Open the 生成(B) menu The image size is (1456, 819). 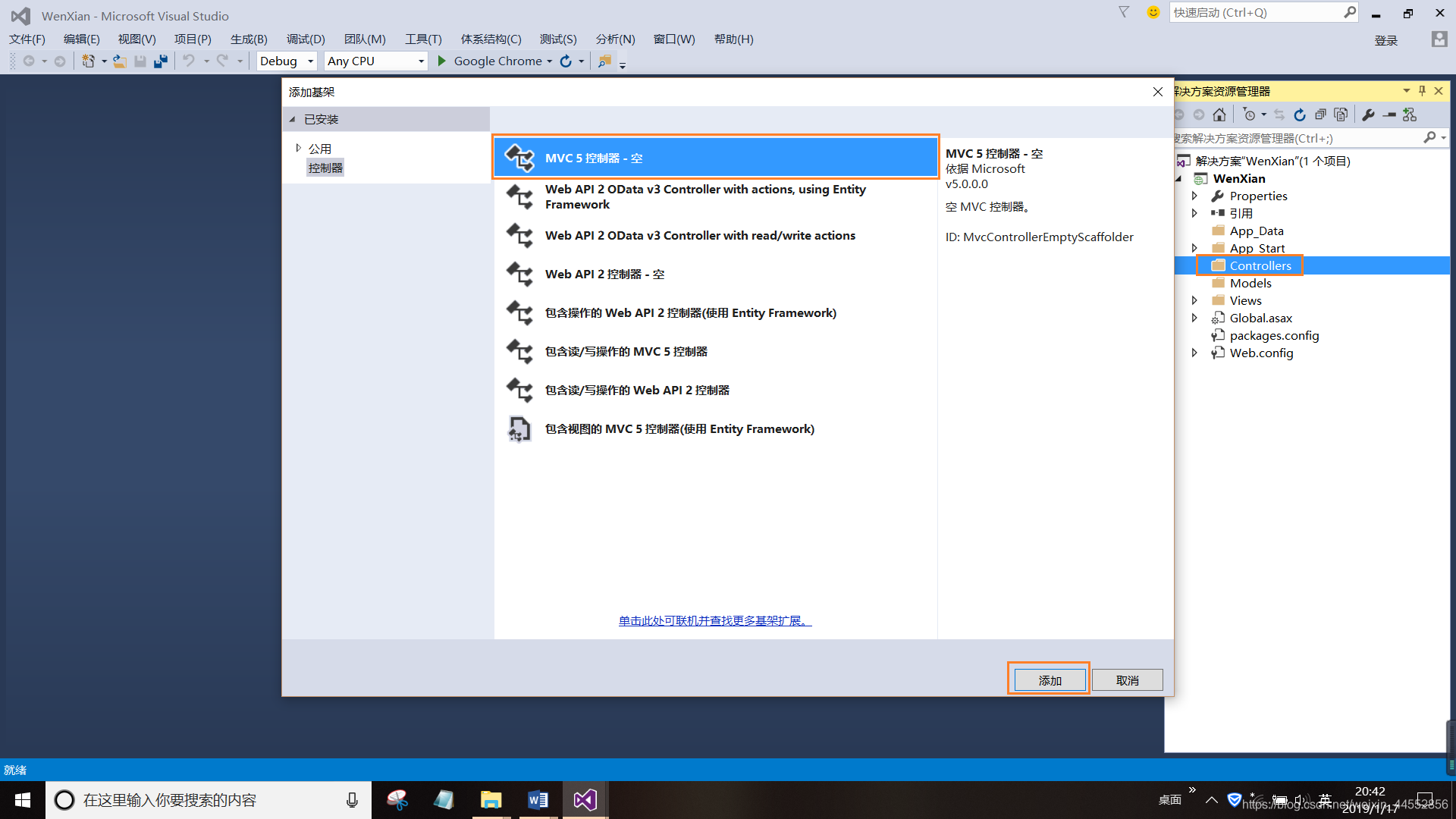point(249,39)
